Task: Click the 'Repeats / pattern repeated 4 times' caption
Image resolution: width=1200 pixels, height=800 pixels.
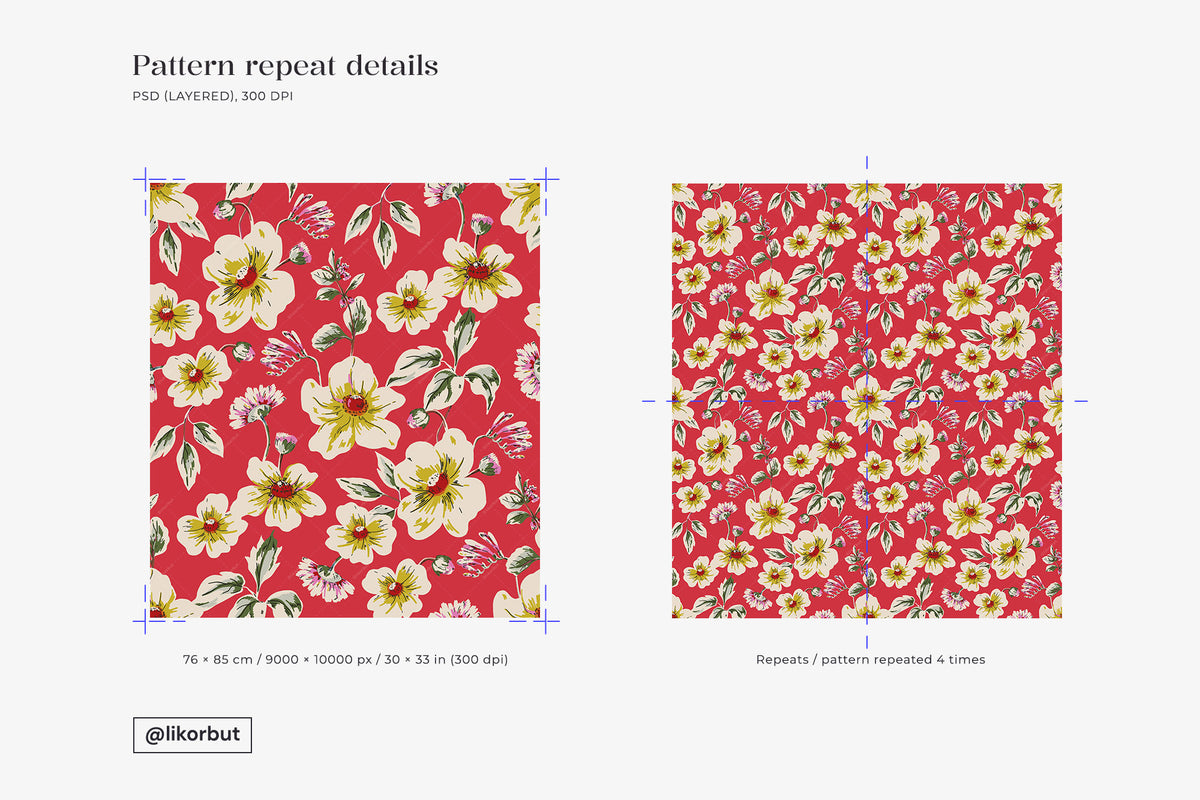Action: click(870, 660)
